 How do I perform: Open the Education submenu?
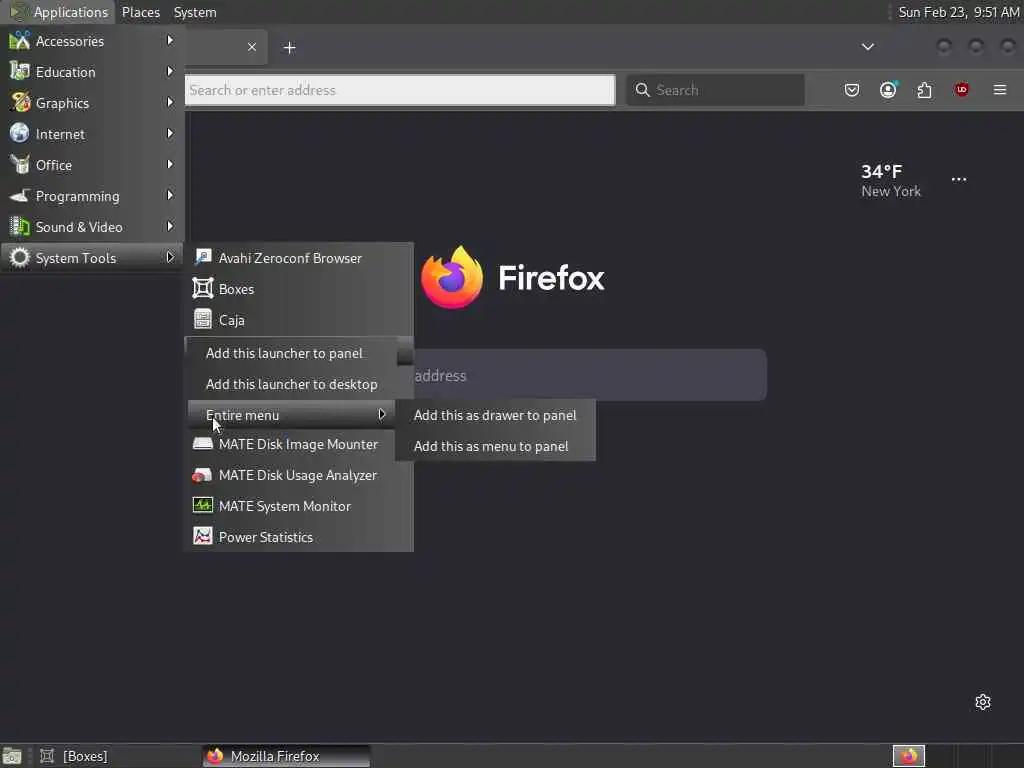(92, 72)
